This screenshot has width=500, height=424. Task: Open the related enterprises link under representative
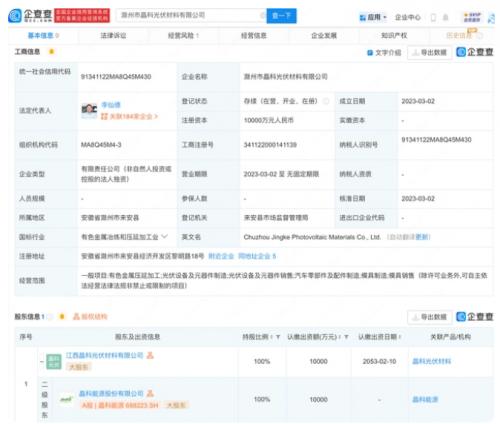coord(129,116)
